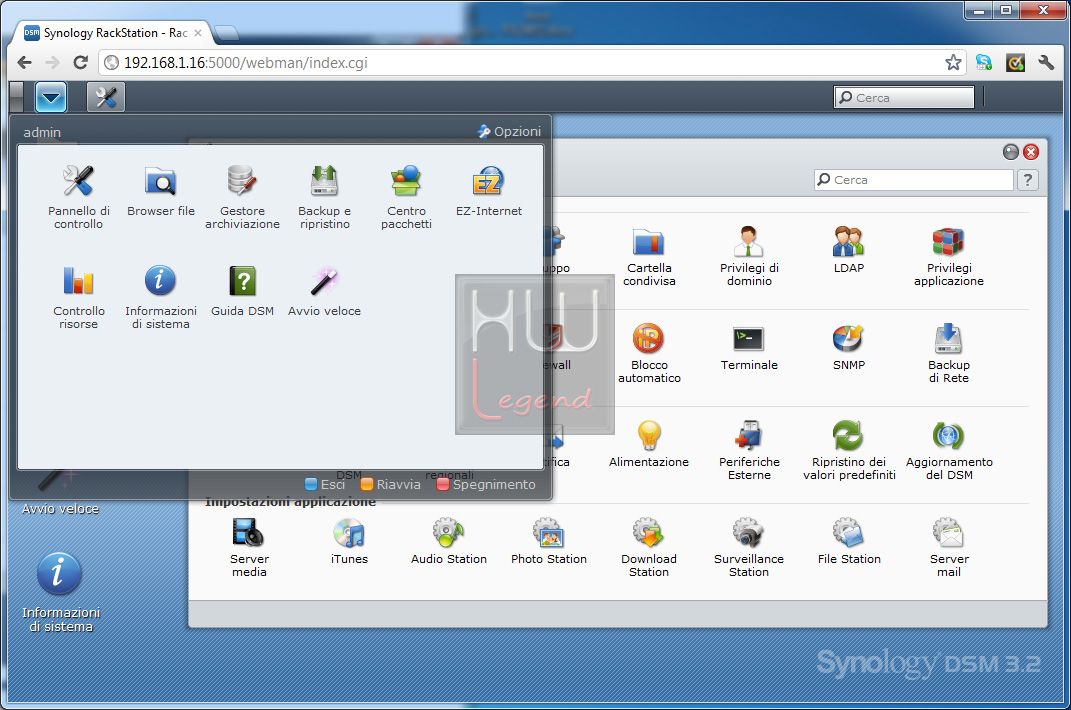
Task: Close the Synology RackStation tab
Action: (x=198, y=33)
